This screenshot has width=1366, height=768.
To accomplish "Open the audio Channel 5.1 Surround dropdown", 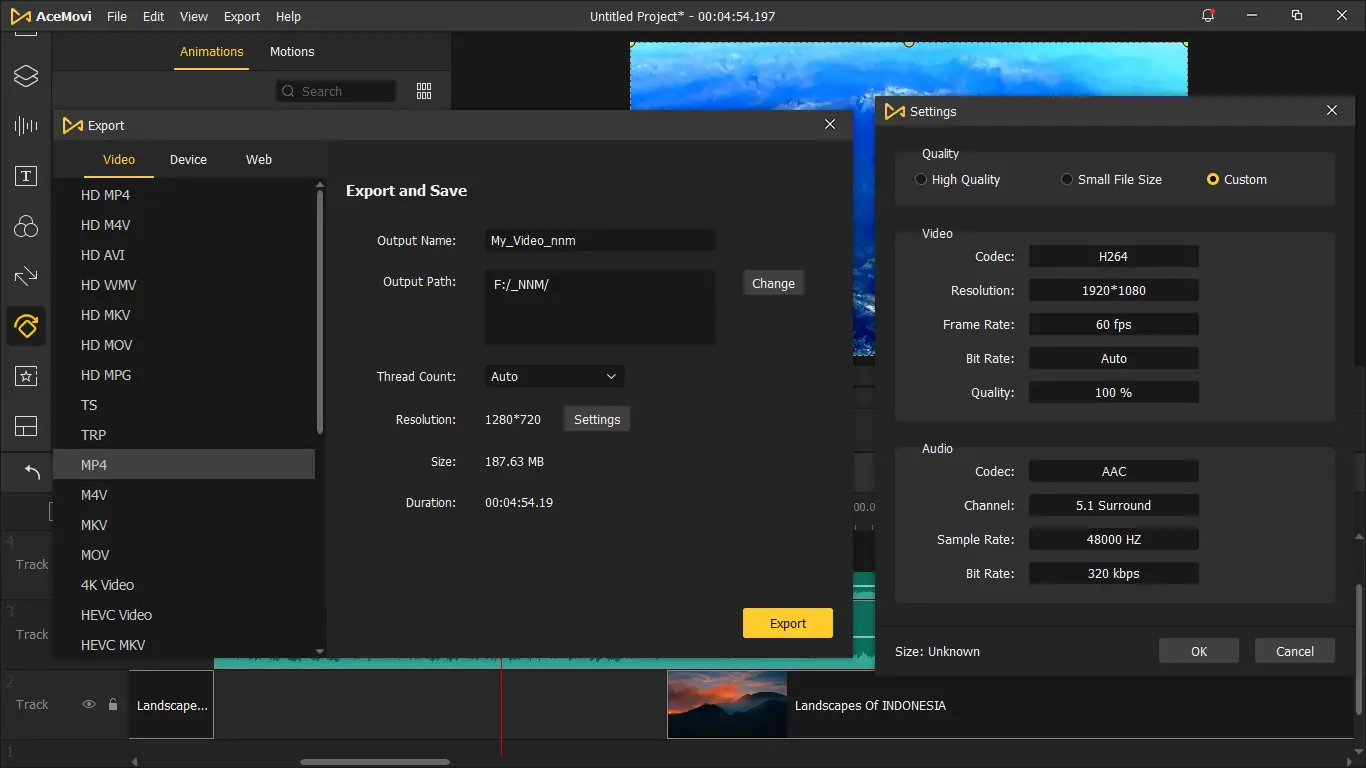I will click(1113, 506).
